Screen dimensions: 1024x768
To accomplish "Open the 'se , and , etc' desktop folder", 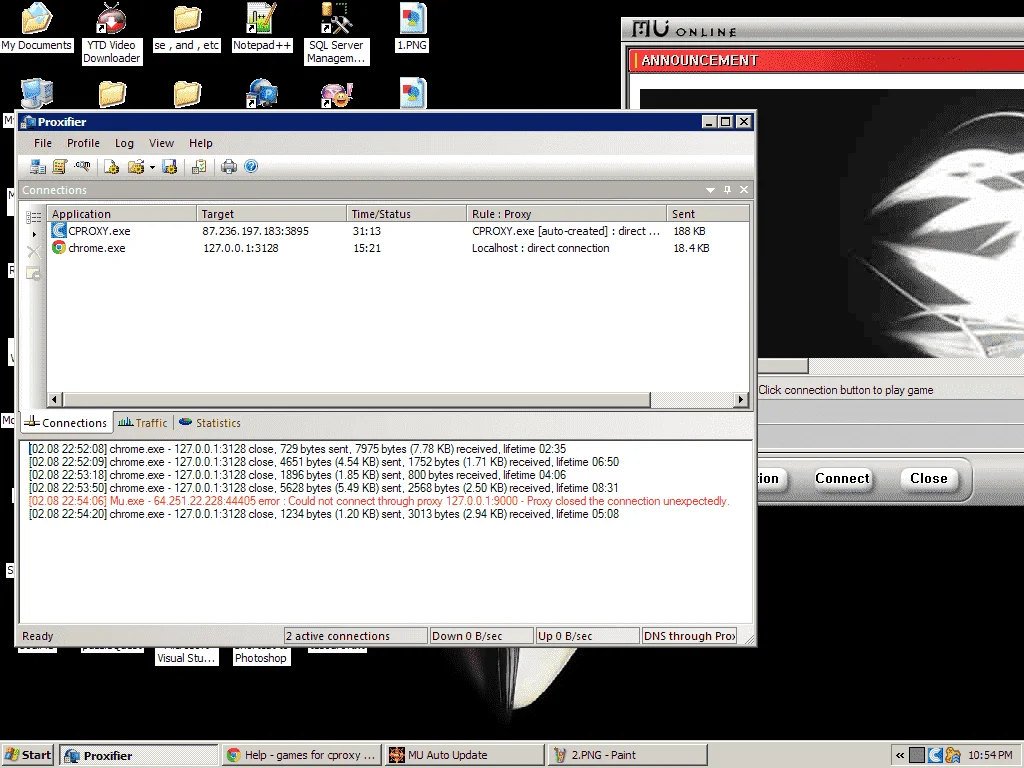I will 187,27.
